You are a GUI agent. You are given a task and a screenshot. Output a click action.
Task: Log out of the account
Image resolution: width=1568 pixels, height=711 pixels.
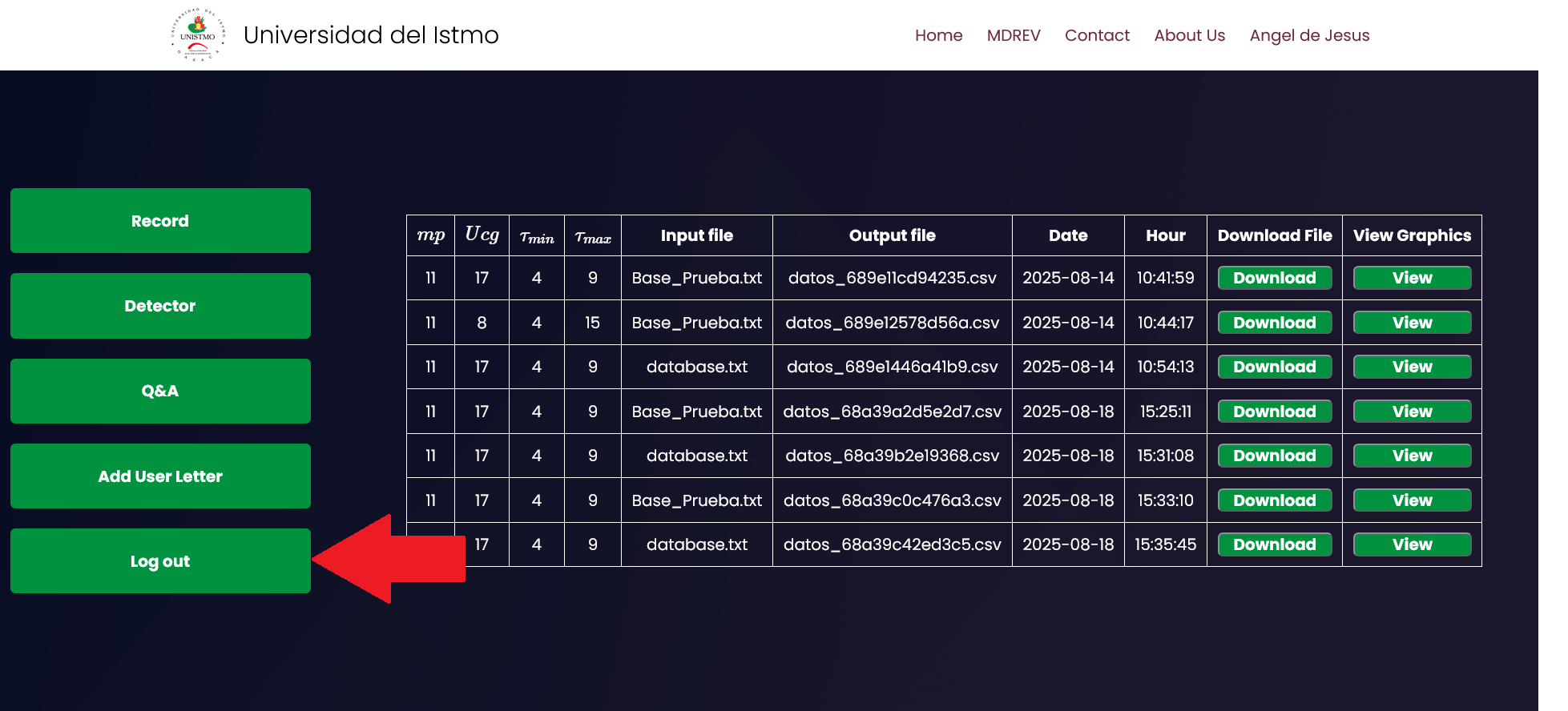(160, 561)
